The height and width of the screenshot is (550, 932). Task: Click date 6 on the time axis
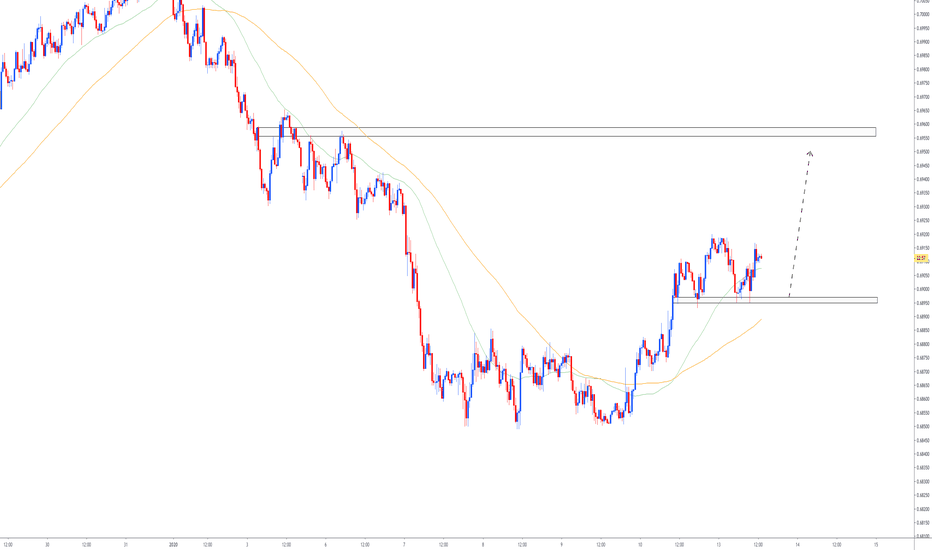(325, 545)
